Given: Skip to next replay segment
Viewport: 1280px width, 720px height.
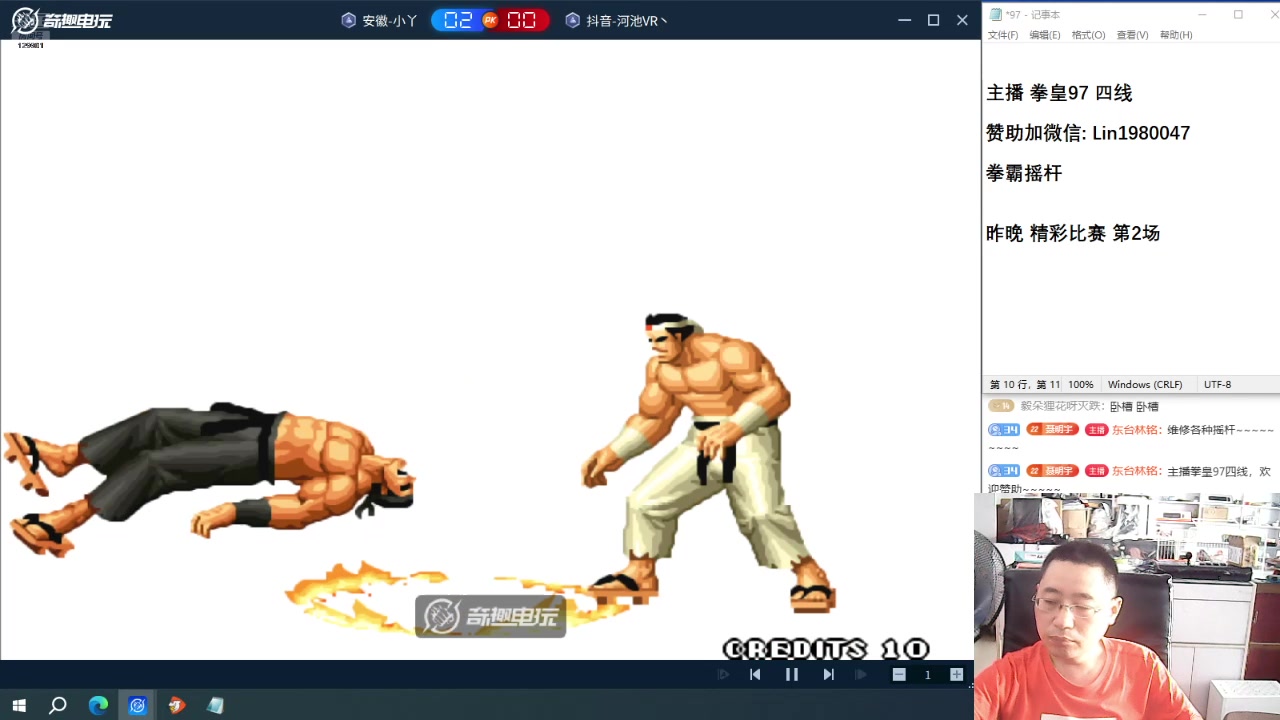Looking at the screenshot, I should point(828,675).
